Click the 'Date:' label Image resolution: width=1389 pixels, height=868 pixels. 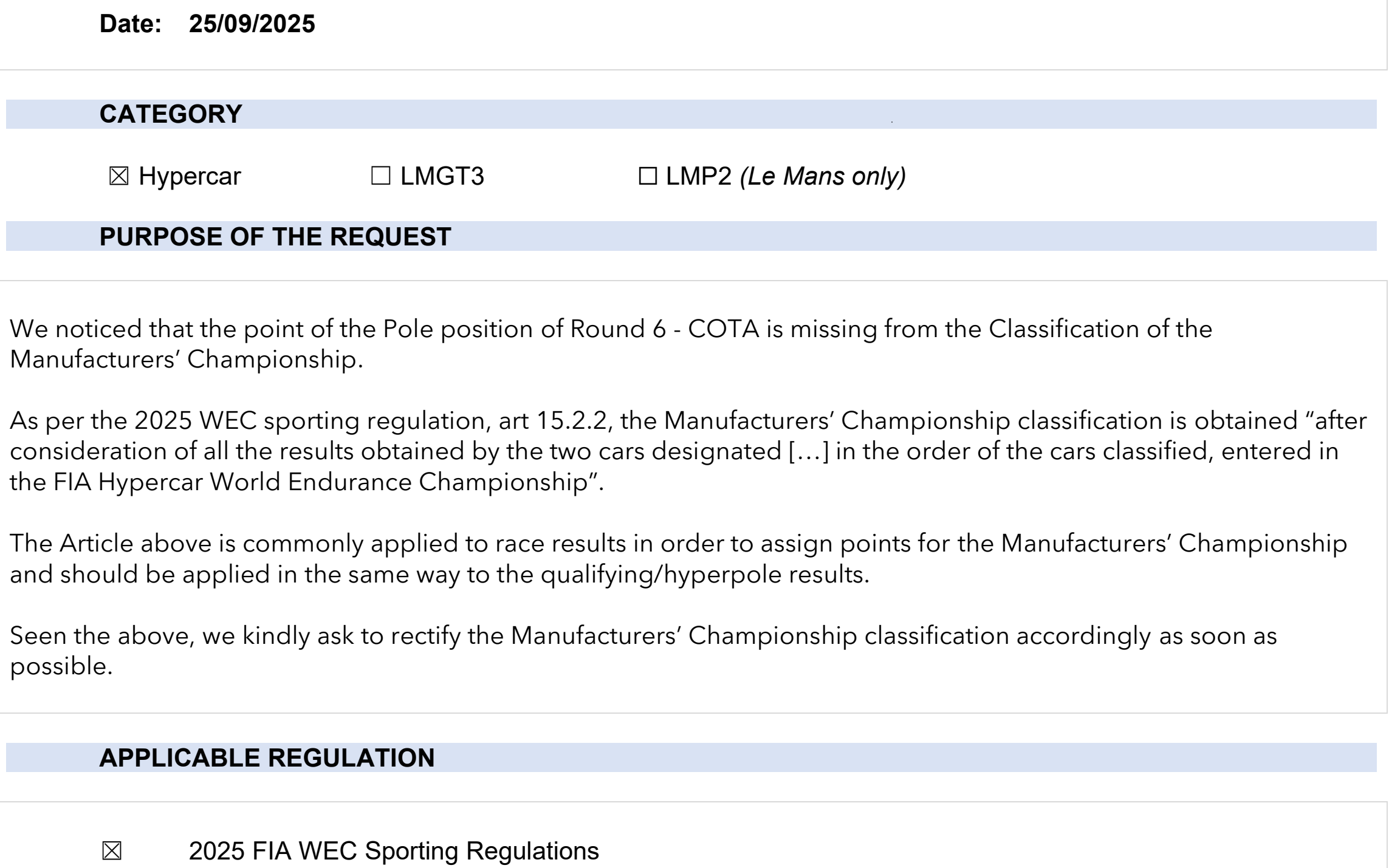[131, 24]
